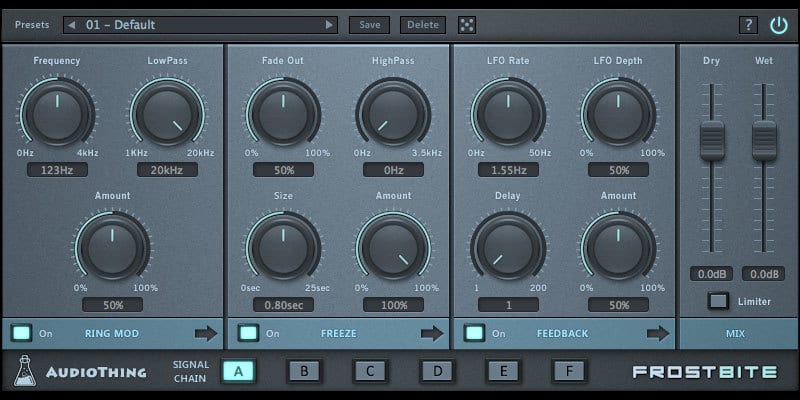Select signal chain F
This screenshot has width=800, height=400.
[569, 371]
